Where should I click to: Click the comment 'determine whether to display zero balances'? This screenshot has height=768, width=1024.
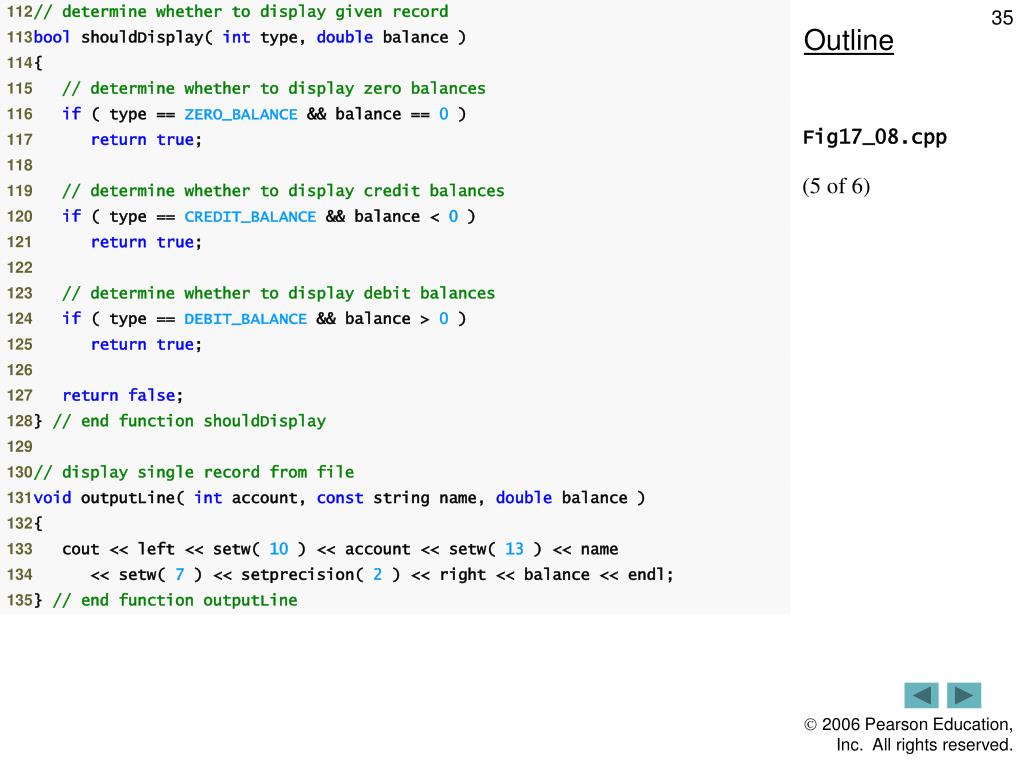(x=274, y=88)
